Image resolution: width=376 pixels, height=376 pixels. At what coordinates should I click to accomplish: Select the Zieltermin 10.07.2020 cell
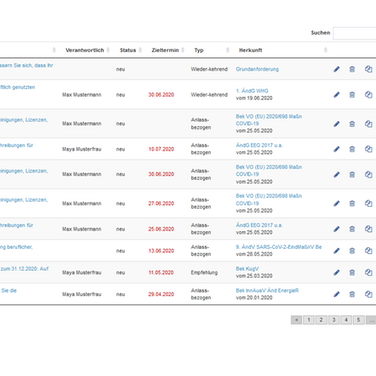[x=161, y=149]
